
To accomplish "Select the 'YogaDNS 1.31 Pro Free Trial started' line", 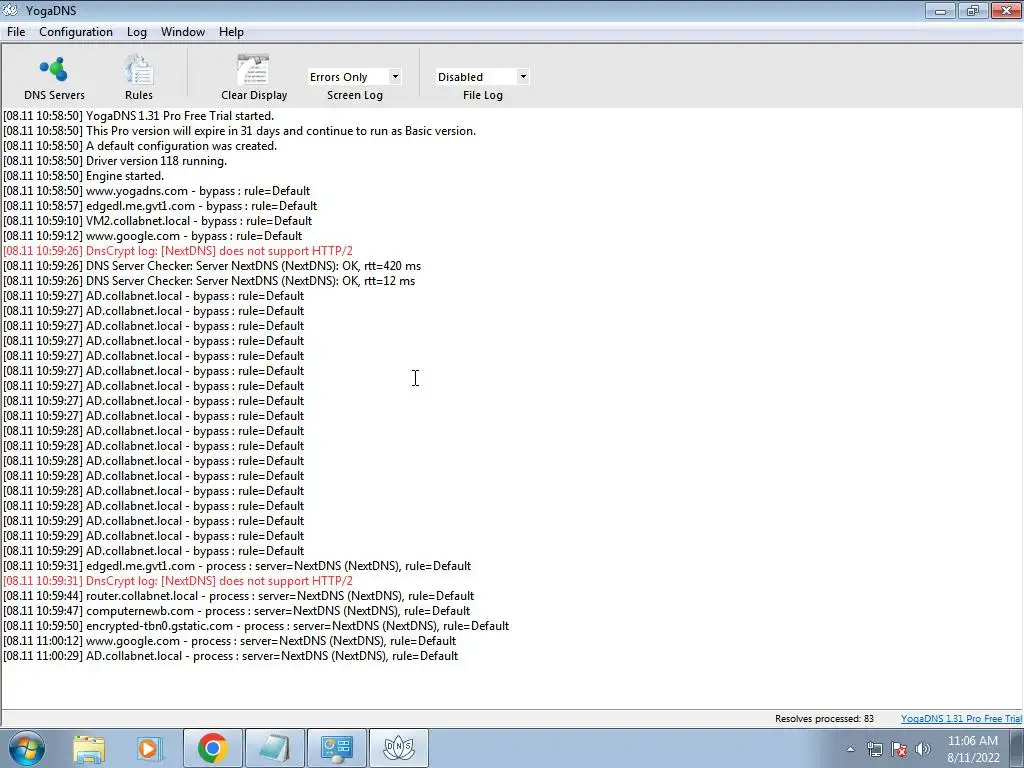I will click(x=138, y=116).
